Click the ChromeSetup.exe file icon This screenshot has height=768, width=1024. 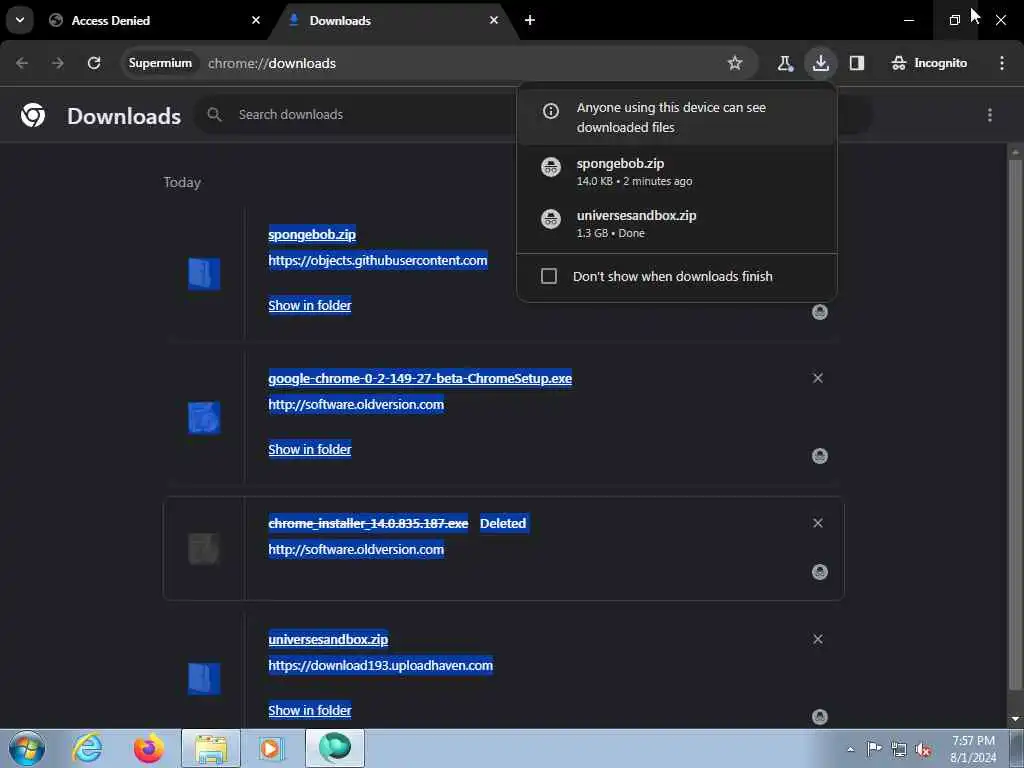[204, 418]
